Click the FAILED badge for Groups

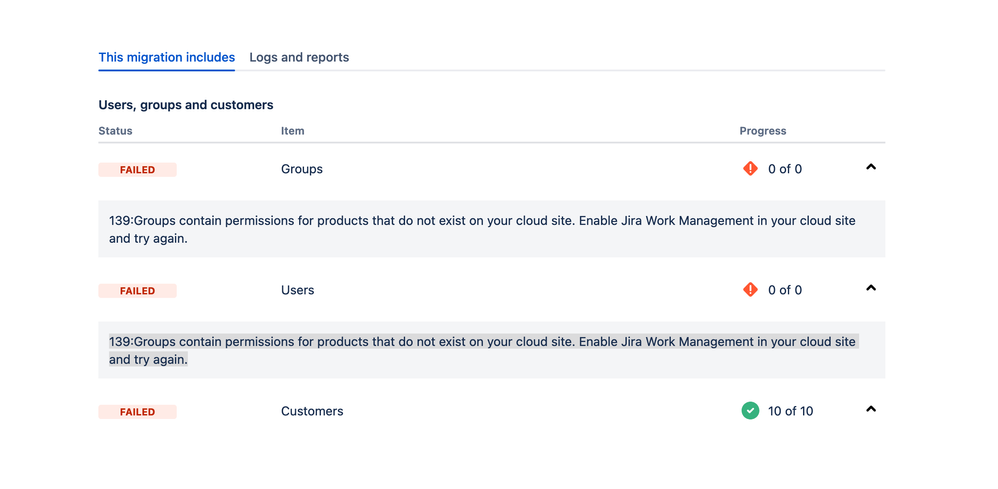pyautogui.click(x=137, y=170)
